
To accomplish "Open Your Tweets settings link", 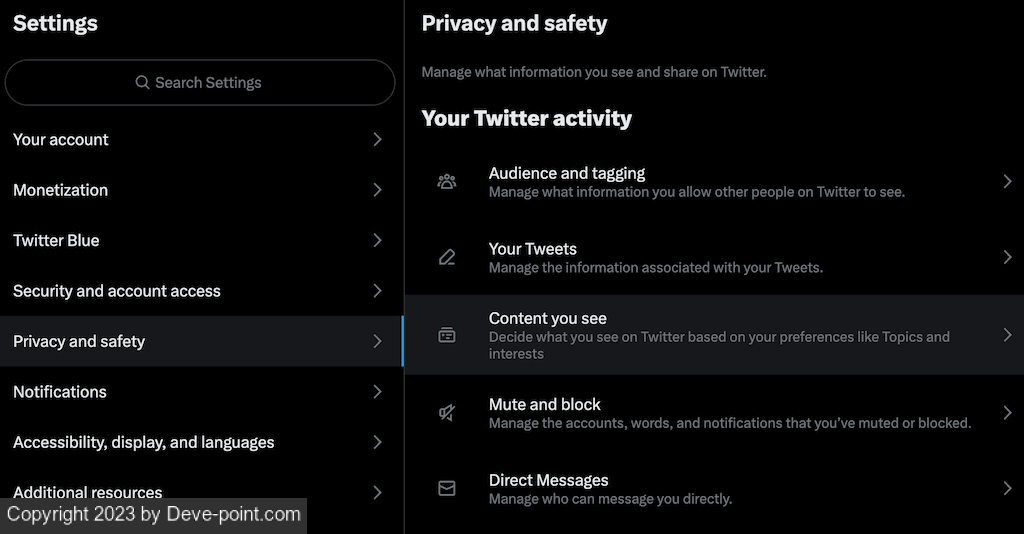I will click(x=533, y=249).
